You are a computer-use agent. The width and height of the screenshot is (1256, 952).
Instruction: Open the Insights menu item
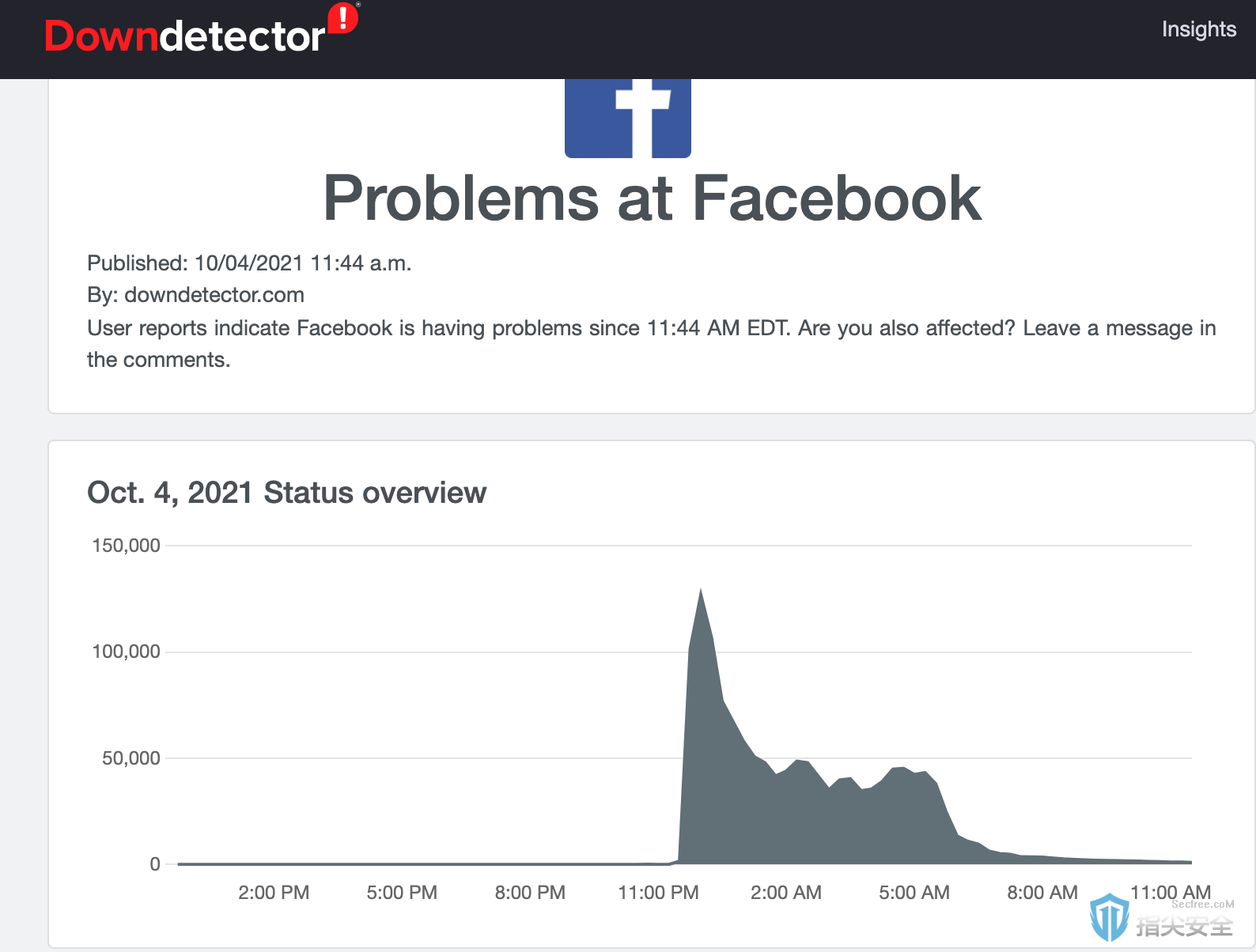[x=1198, y=29]
